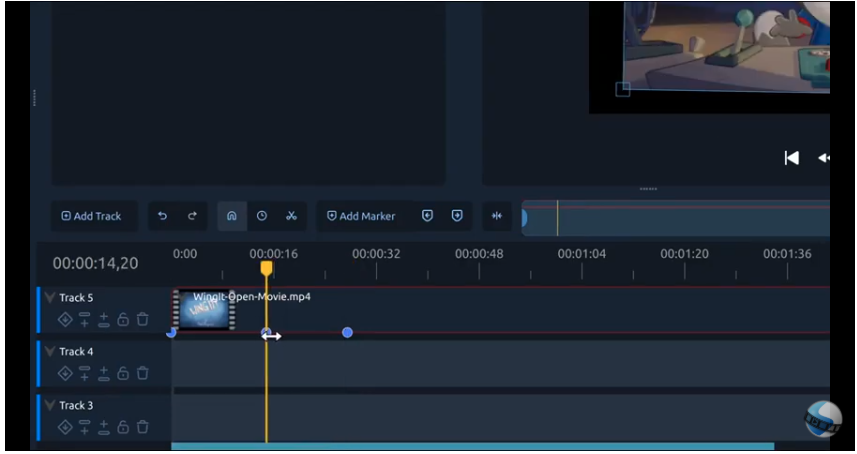Image resolution: width=857 pixels, height=454 pixels.
Task: Toggle timeline snapping magnet
Action: click(231, 216)
